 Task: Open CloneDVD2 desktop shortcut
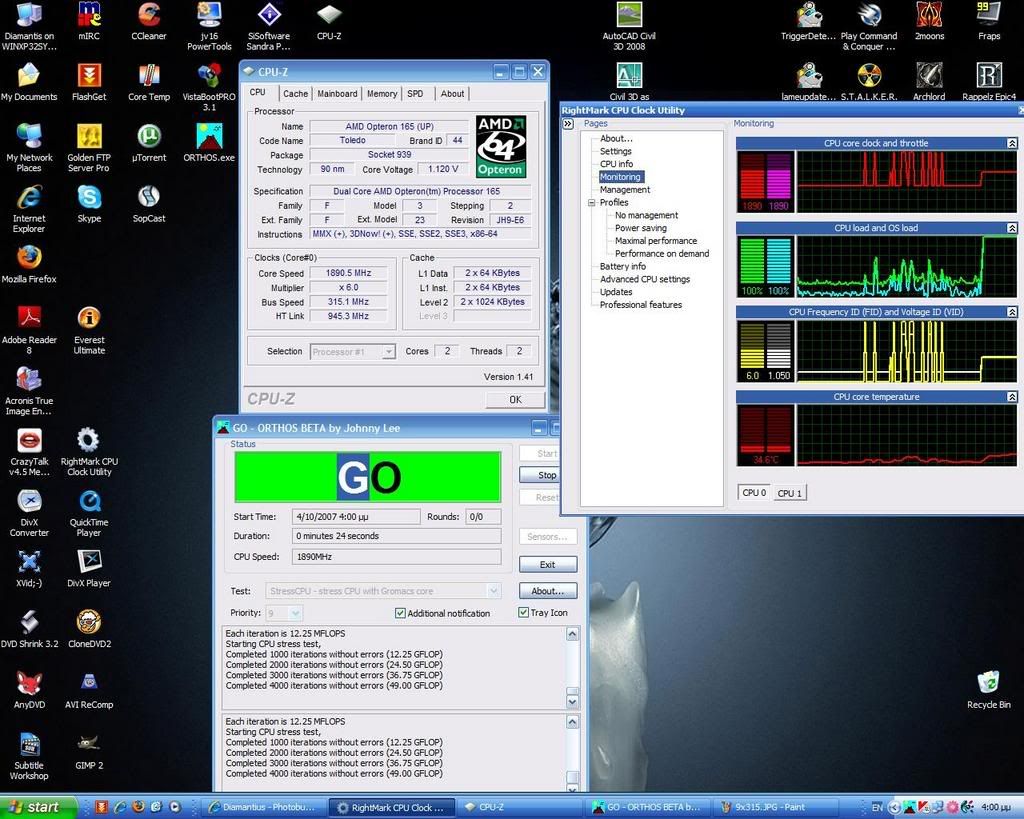[x=89, y=628]
